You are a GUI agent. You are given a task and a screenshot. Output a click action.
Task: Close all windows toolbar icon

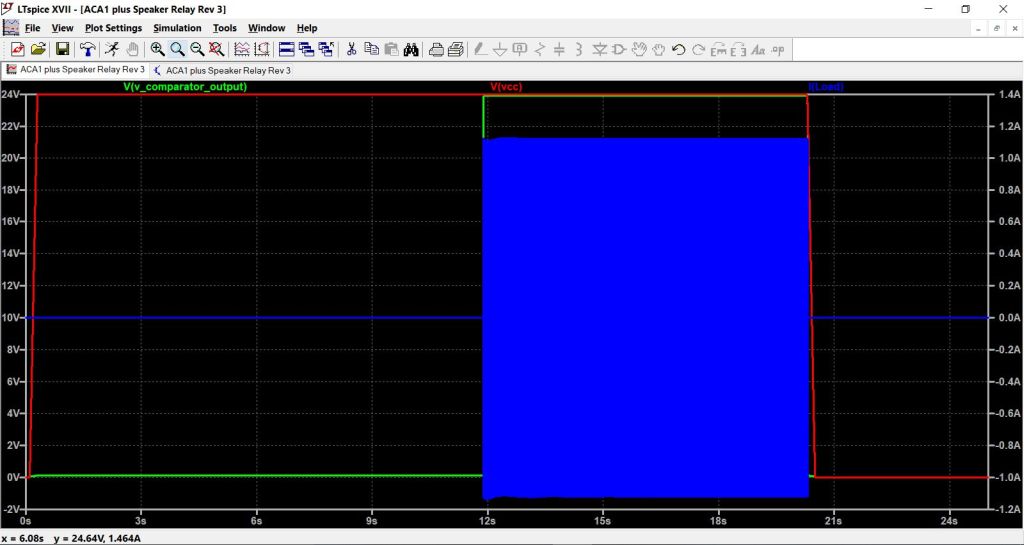(326, 50)
